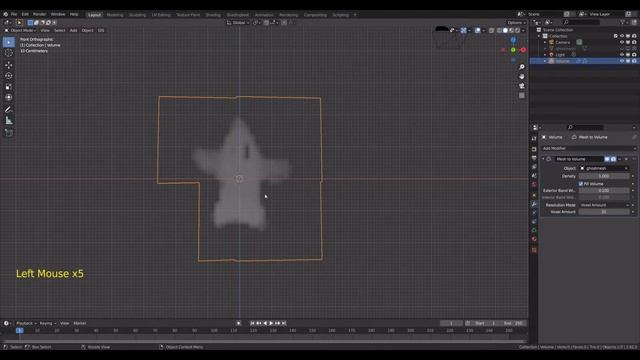Select the Measure tool
This screenshot has width=640, height=360.
click(x=9, y=120)
